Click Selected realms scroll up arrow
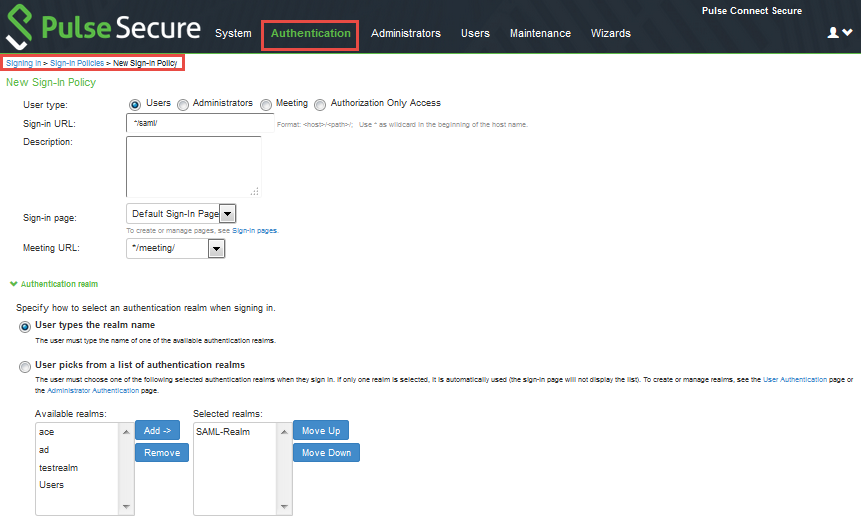This screenshot has width=861, height=526. (284, 432)
